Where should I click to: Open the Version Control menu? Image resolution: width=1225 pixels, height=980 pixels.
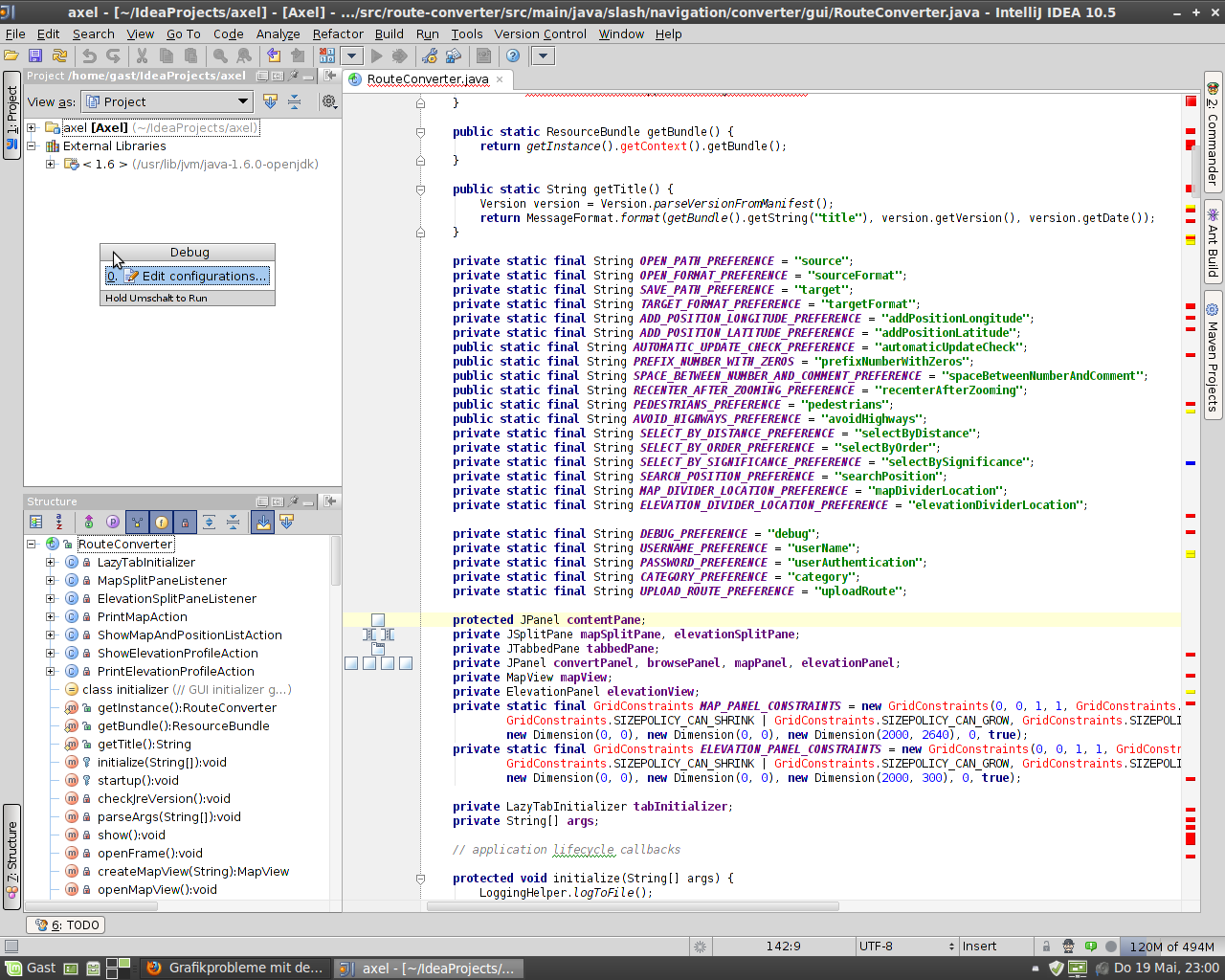pos(541,33)
